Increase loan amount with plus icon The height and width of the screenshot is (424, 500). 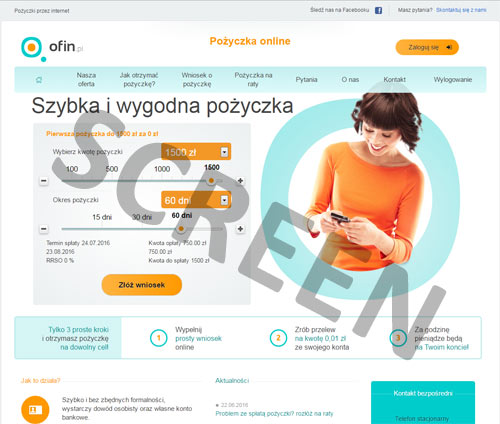click(240, 181)
